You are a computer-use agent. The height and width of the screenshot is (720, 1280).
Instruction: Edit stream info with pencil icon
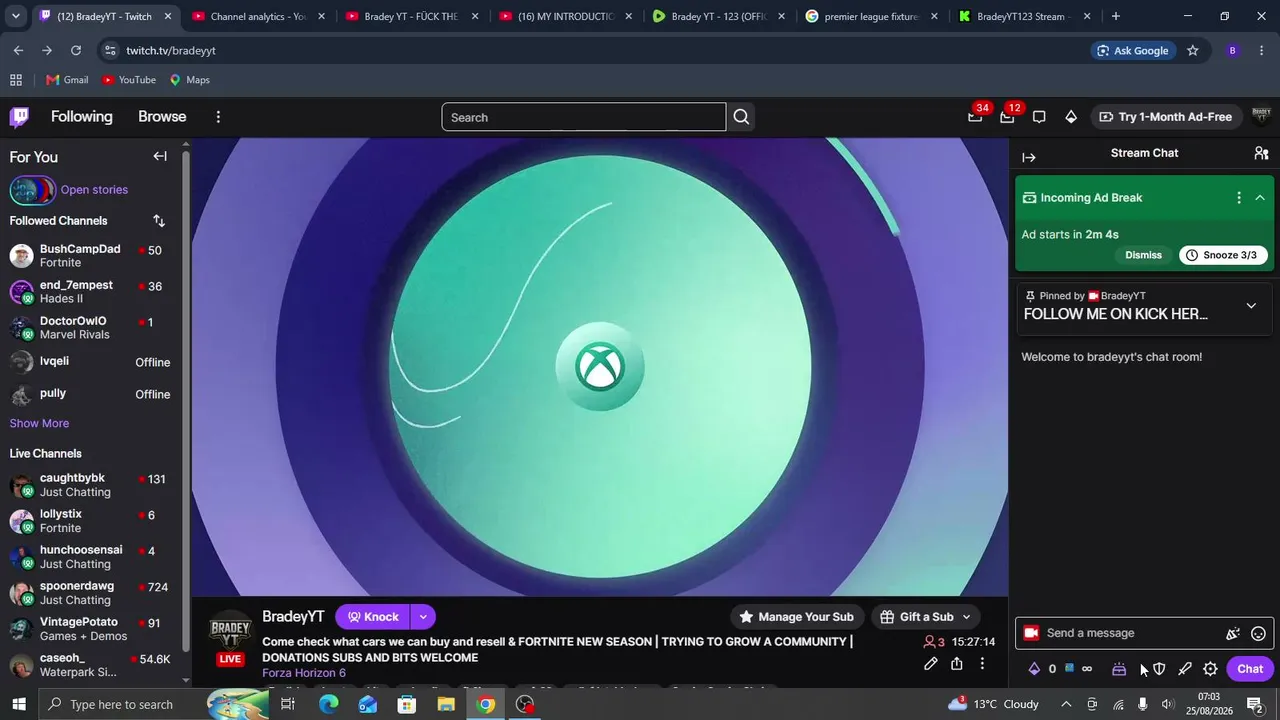(x=931, y=664)
